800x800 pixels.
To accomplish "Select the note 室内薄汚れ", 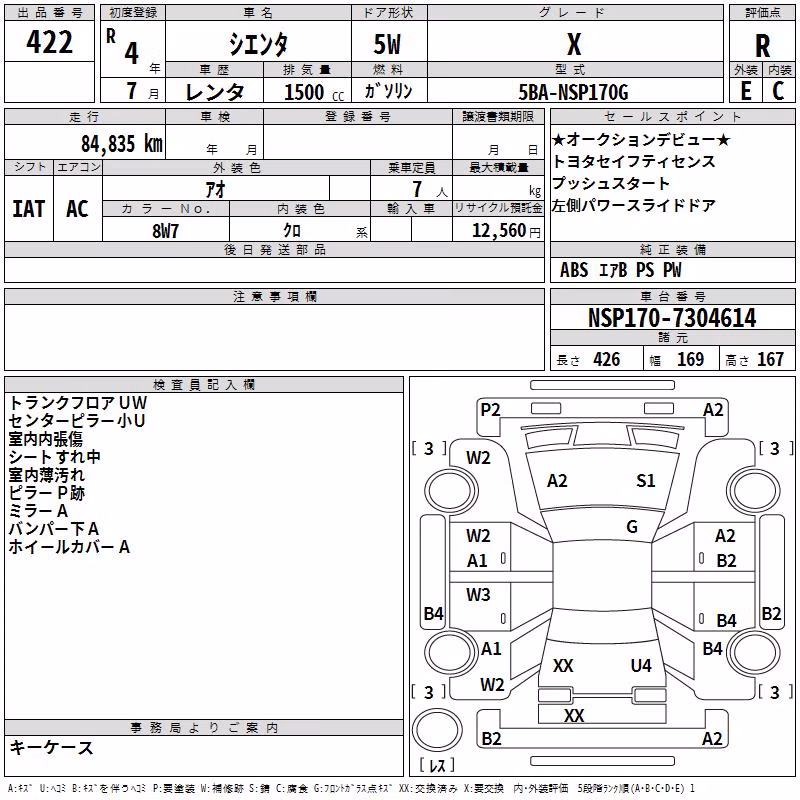I will (x=46, y=475).
